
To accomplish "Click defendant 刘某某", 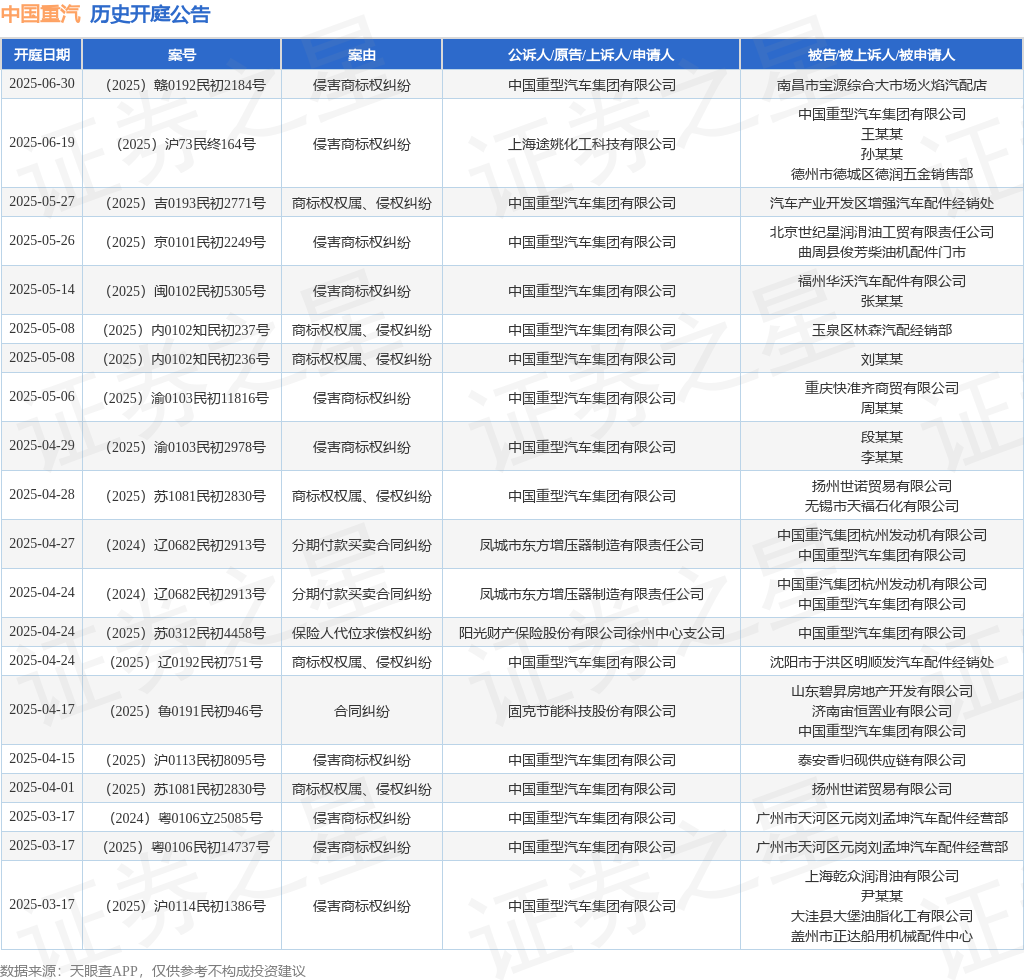I will [882, 359].
